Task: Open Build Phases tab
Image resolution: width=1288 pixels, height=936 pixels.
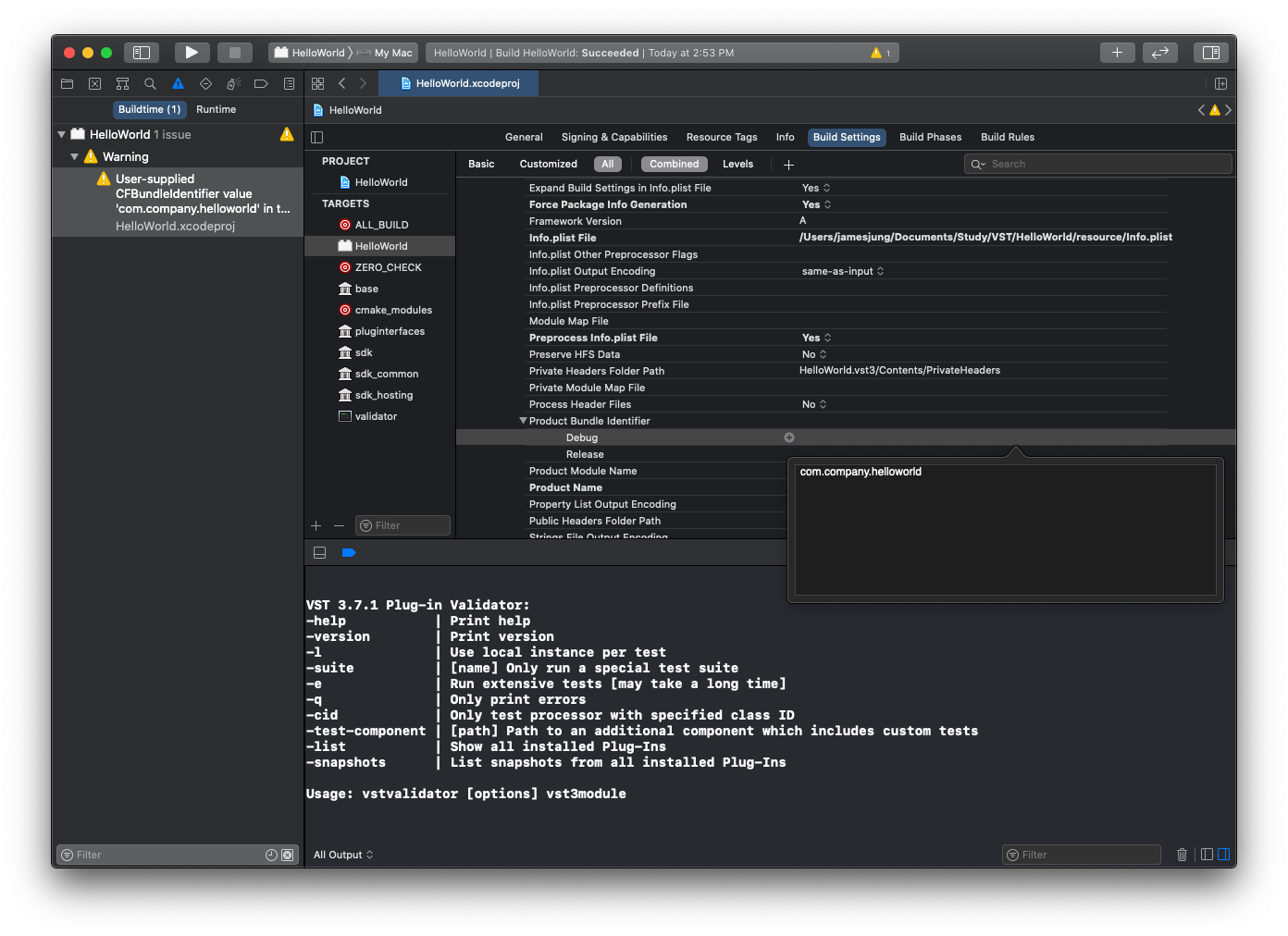Action: pyautogui.click(x=930, y=137)
